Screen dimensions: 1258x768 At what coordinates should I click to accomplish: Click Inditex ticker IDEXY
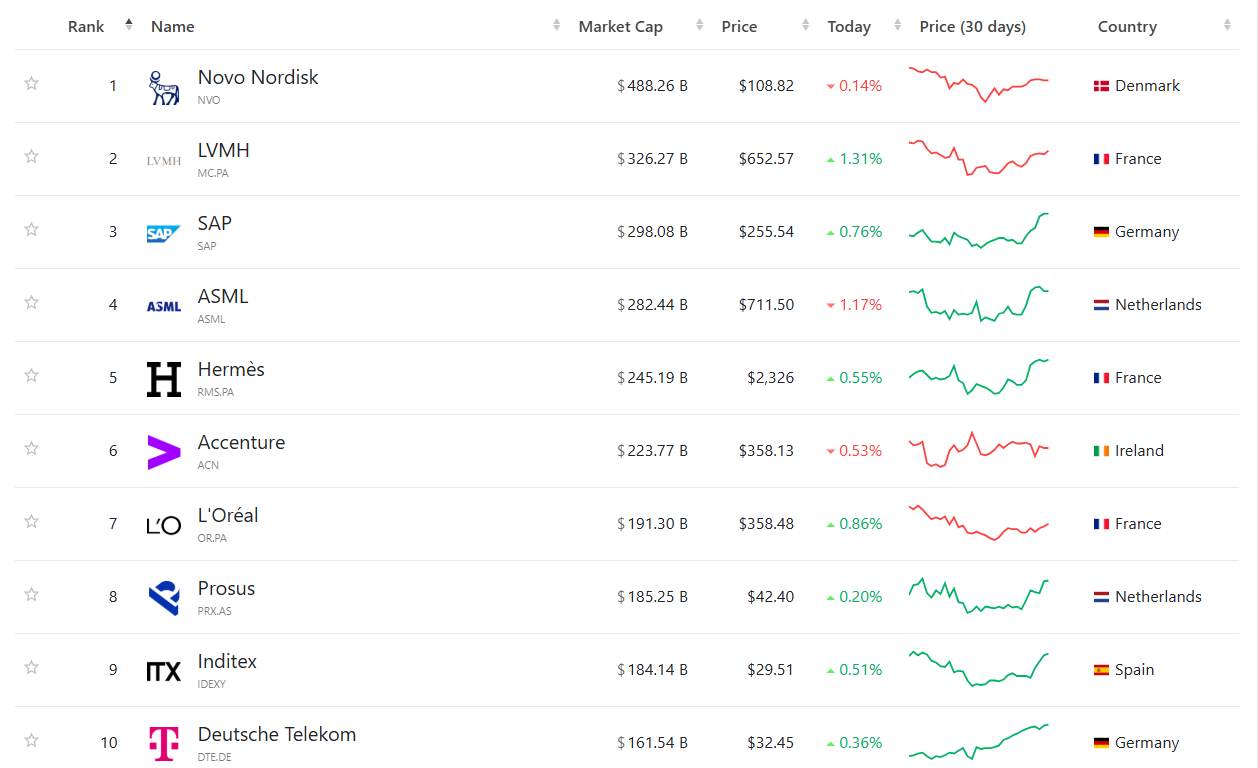(x=212, y=684)
